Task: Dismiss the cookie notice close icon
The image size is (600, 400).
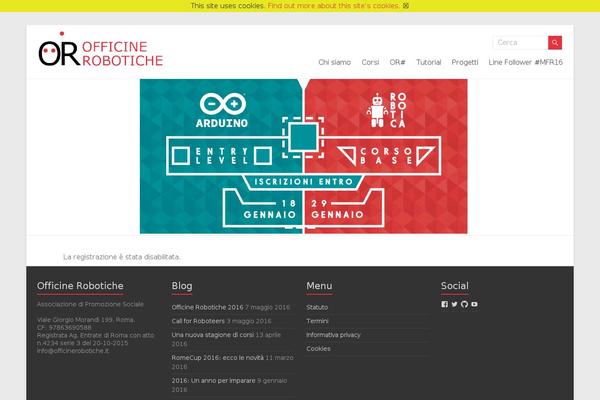Action: 406,6
